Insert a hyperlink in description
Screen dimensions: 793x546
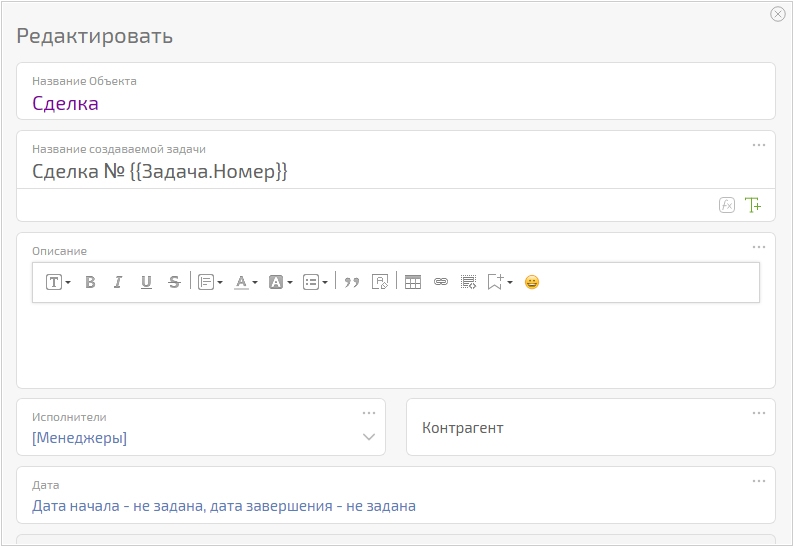[x=440, y=282]
